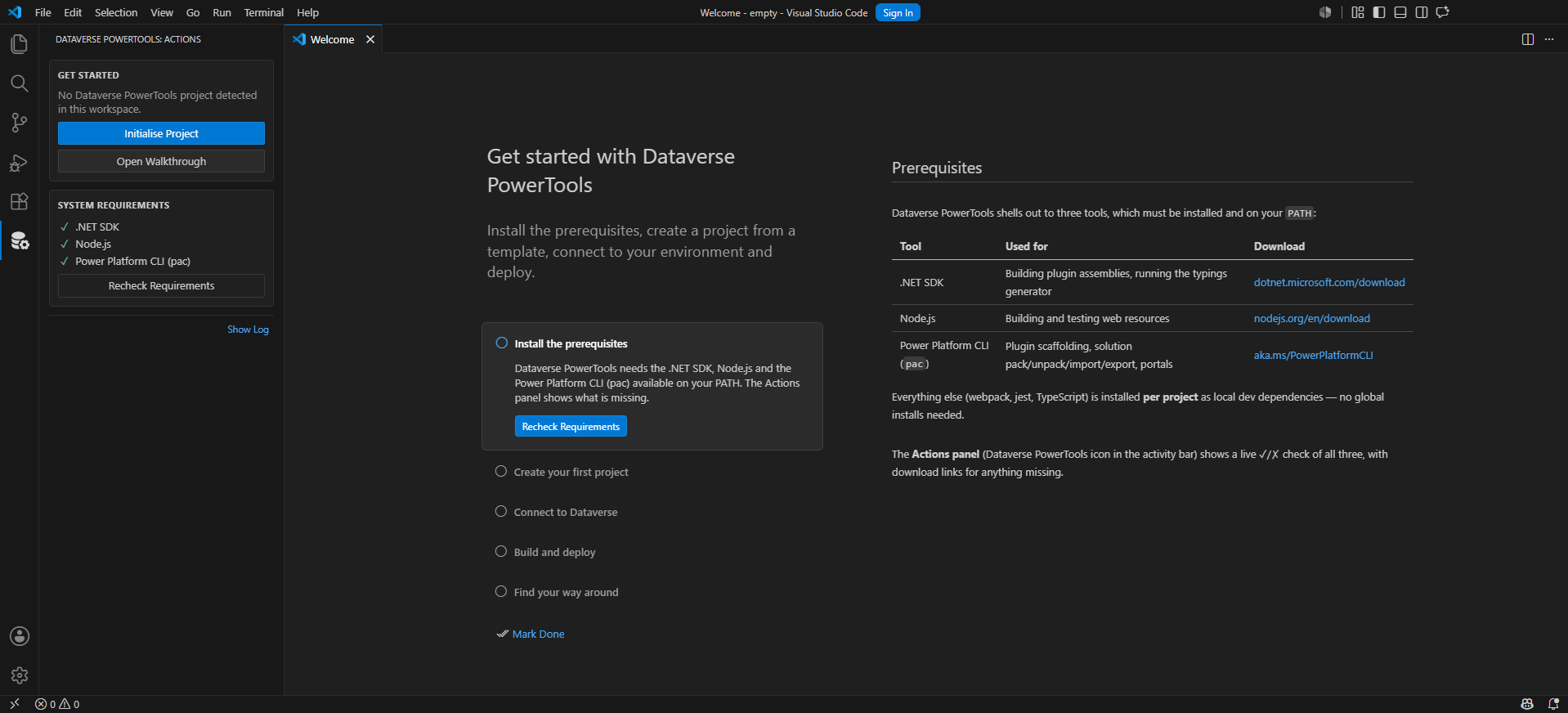The width and height of the screenshot is (1568, 713).
Task: Open the nodejs.org/en/download link
Action: tap(1312, 318)
